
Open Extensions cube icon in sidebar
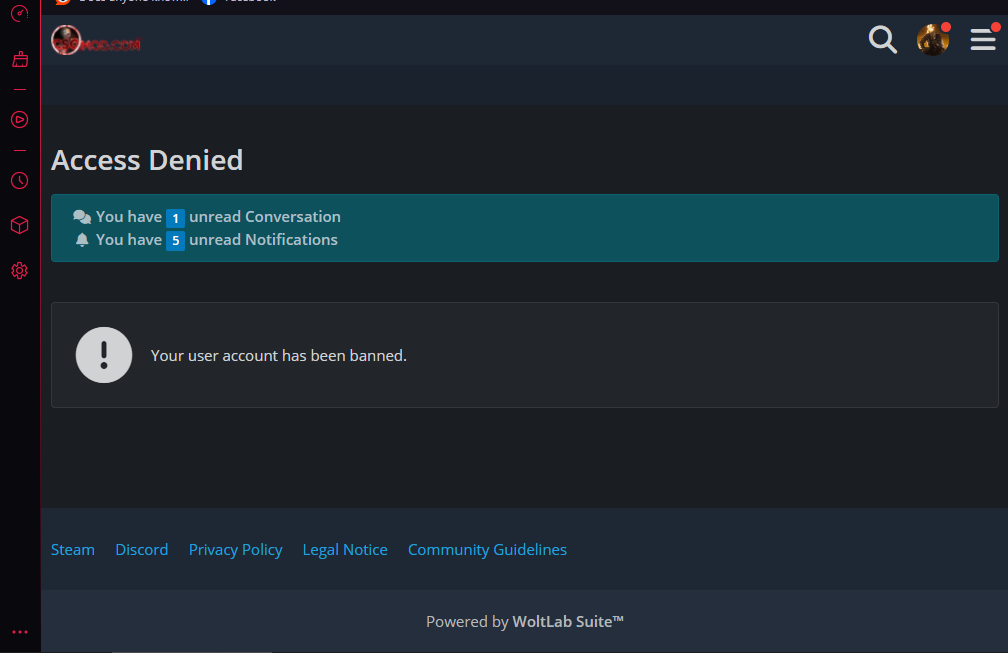pos(19,226)
